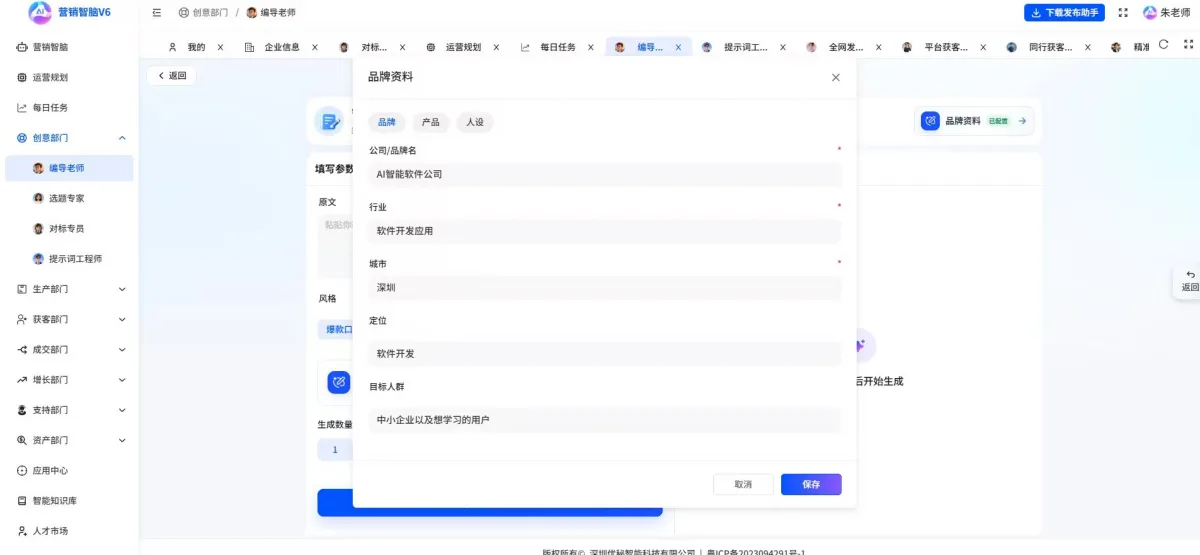Screen dimensions: 1200x555
Task: Switch to the 产品 tab in the dialog
Action: pyautogui.click(x=430, y=122)
